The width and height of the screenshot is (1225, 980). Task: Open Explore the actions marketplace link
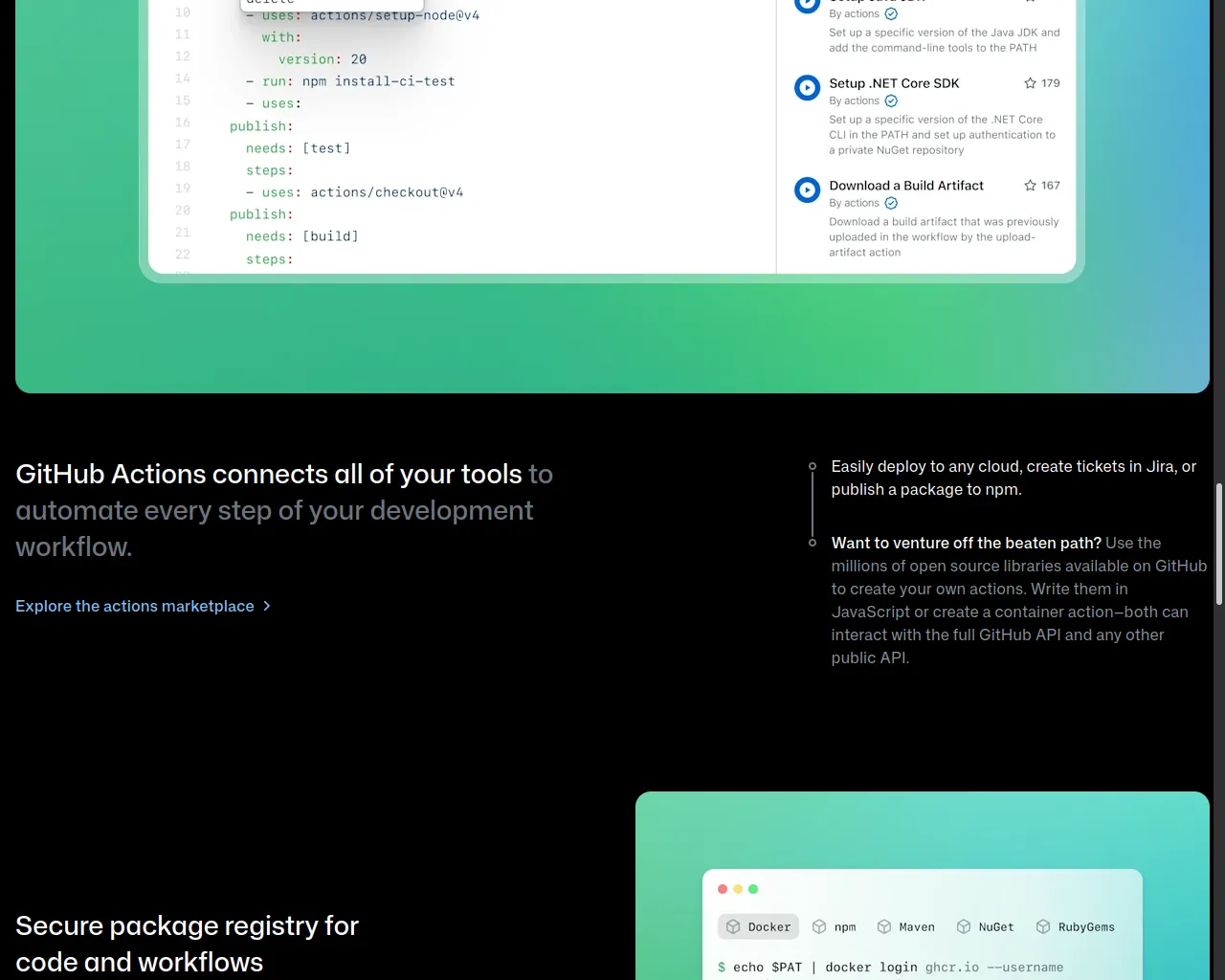click(x=135, y=607)
